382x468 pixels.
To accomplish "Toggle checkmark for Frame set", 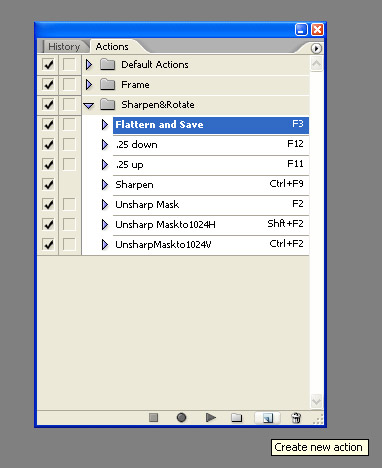I will coord(48,84).
